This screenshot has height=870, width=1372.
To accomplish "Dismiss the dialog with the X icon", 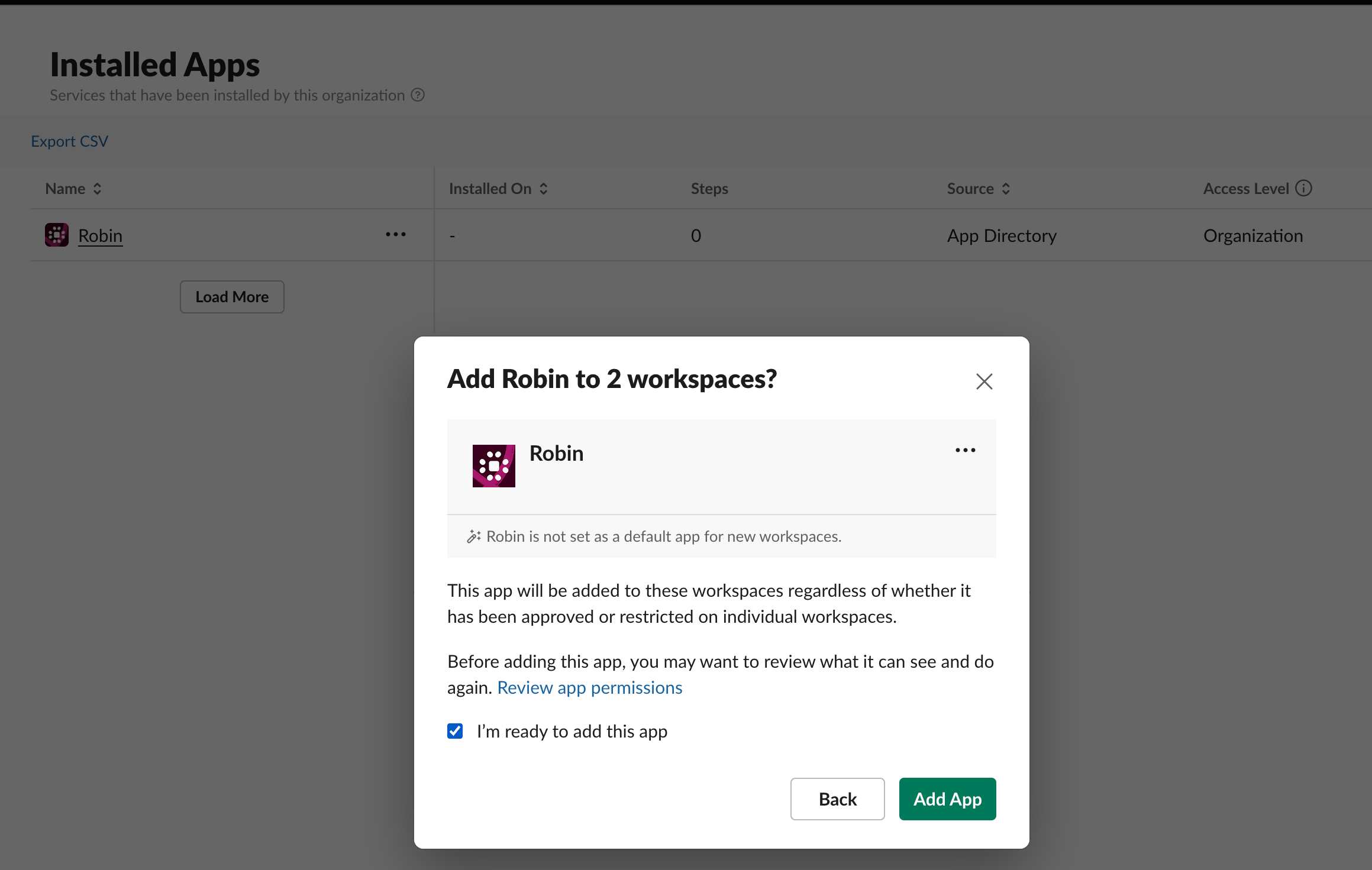I will [984, 381].
